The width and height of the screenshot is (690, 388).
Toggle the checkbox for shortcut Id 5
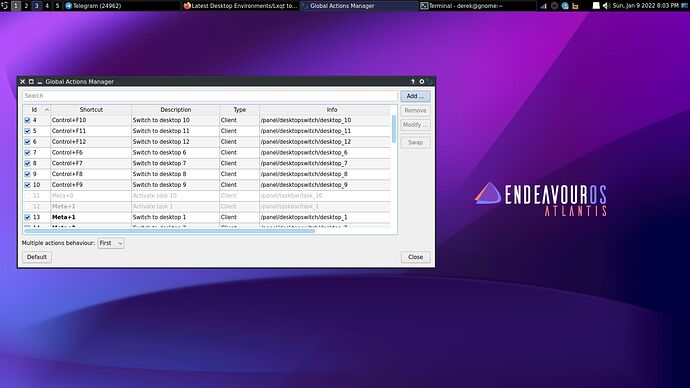click(27, 131)
